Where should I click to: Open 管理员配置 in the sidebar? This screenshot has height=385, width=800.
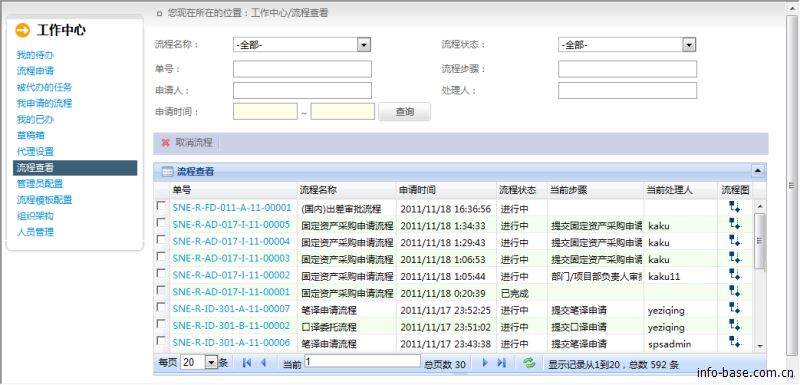[x=40, y=184]
